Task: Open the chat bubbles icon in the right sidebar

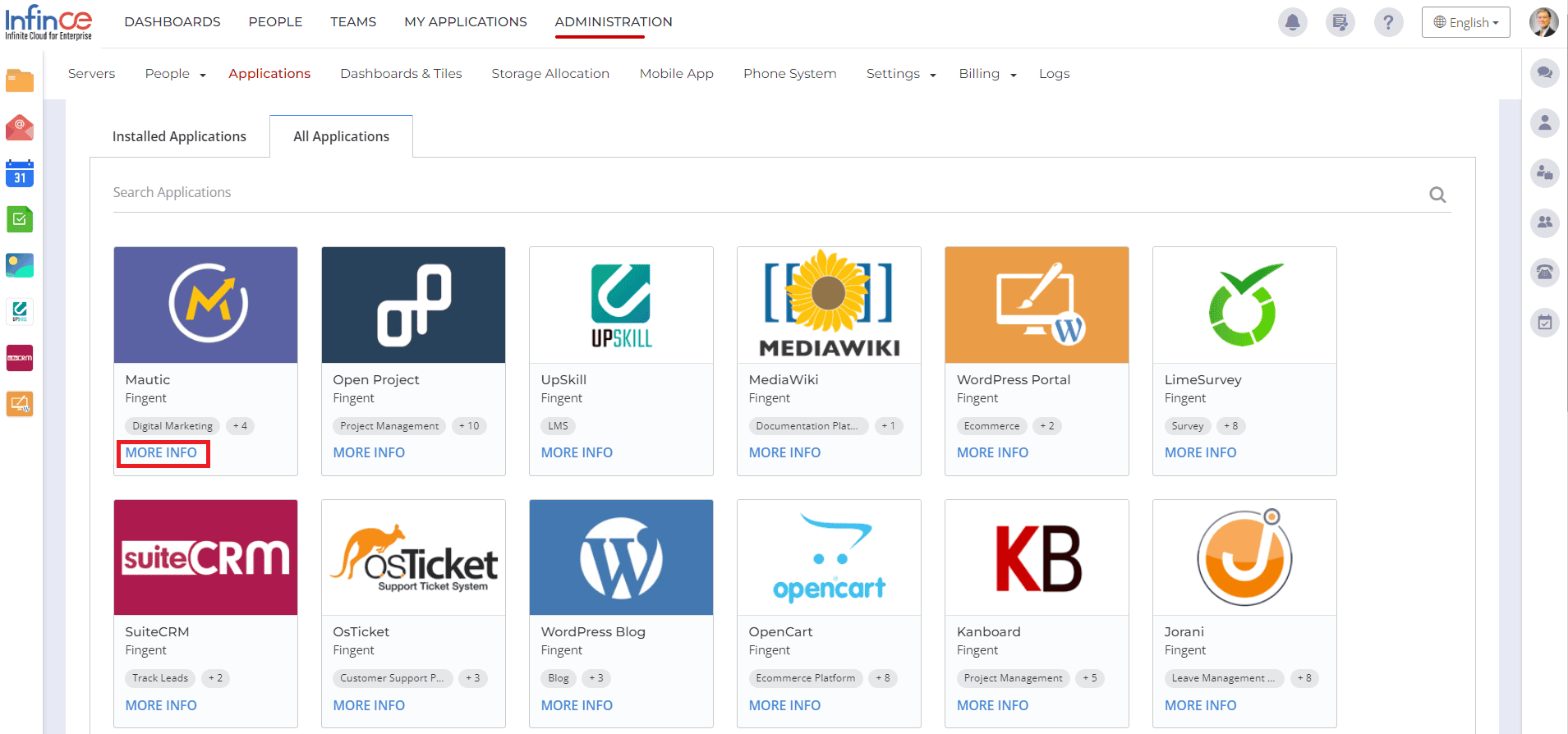Action: click(1545, 73)
